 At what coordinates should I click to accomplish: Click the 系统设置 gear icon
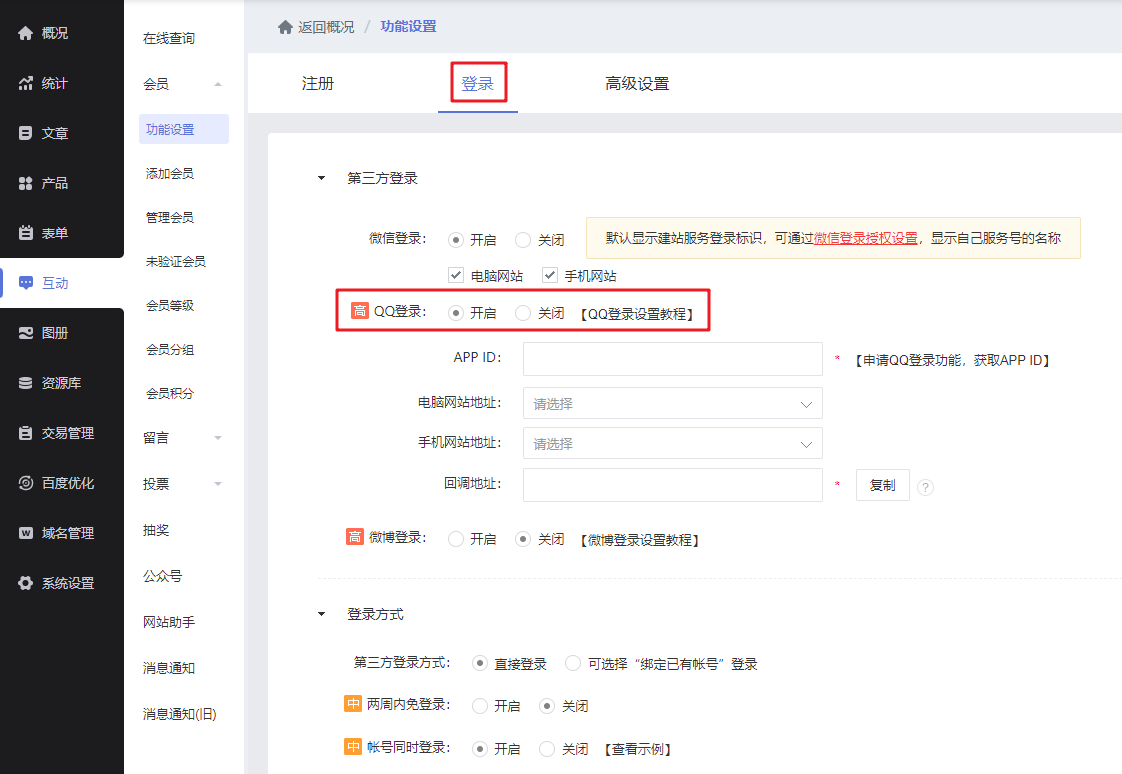(x=26, y=583)
